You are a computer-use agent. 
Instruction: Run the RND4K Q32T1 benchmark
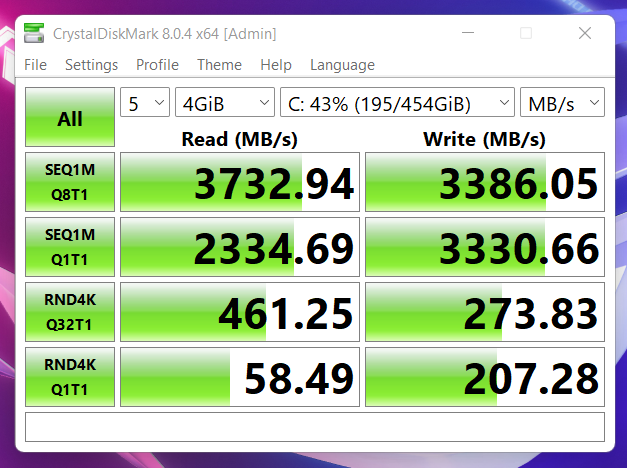coord(70,313)
